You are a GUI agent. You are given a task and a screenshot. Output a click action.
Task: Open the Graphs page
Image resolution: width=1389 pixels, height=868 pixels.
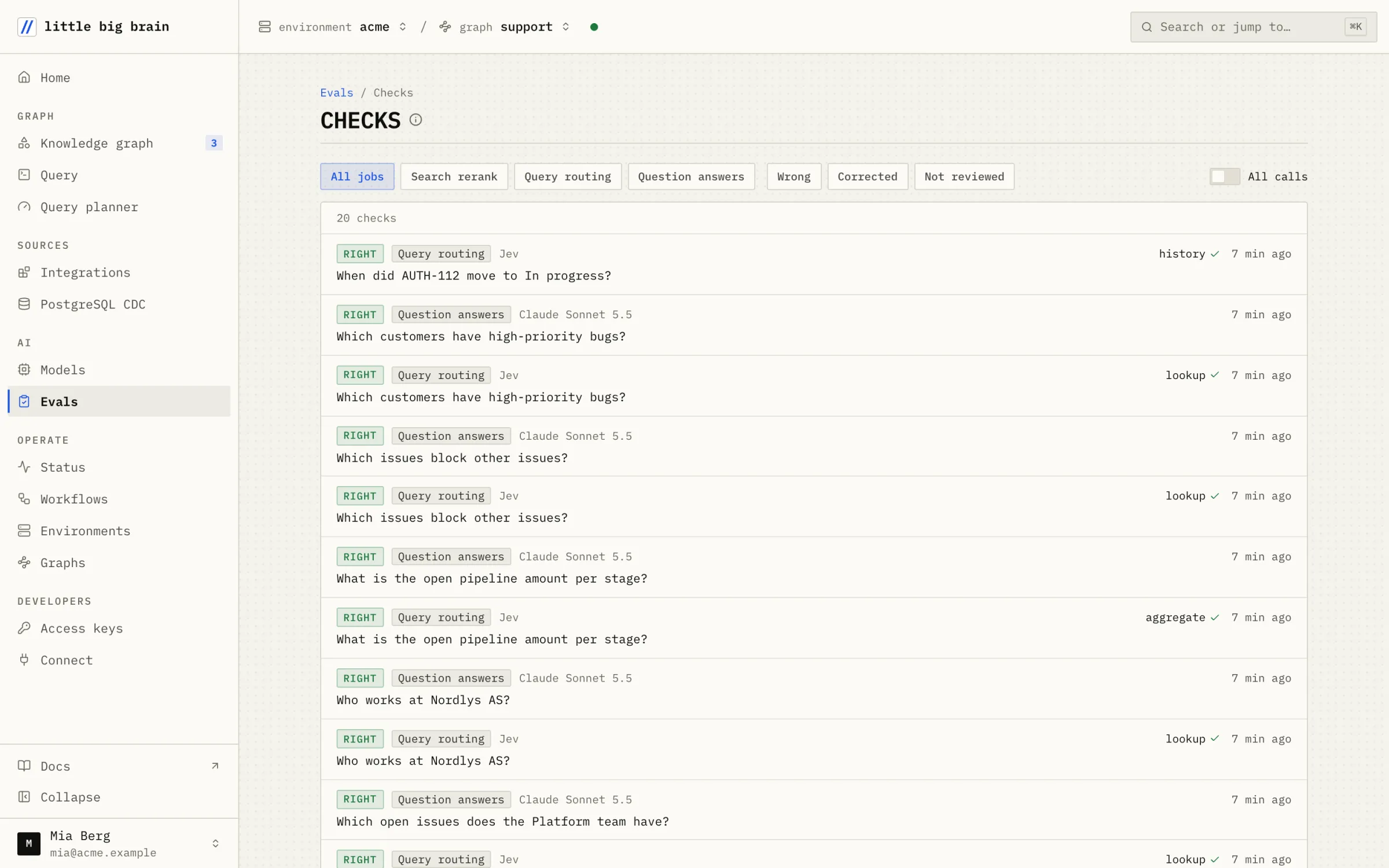click(119, 562)
